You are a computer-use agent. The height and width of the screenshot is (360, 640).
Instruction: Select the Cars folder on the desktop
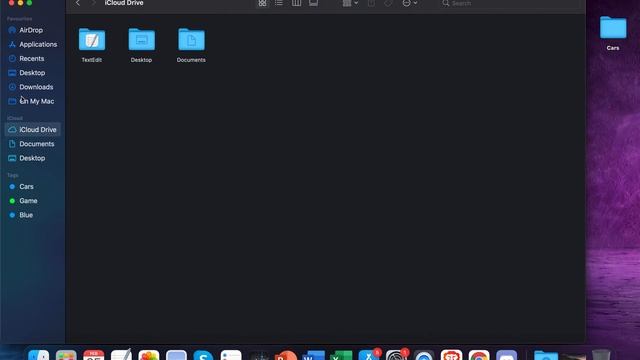coord(613,33)
